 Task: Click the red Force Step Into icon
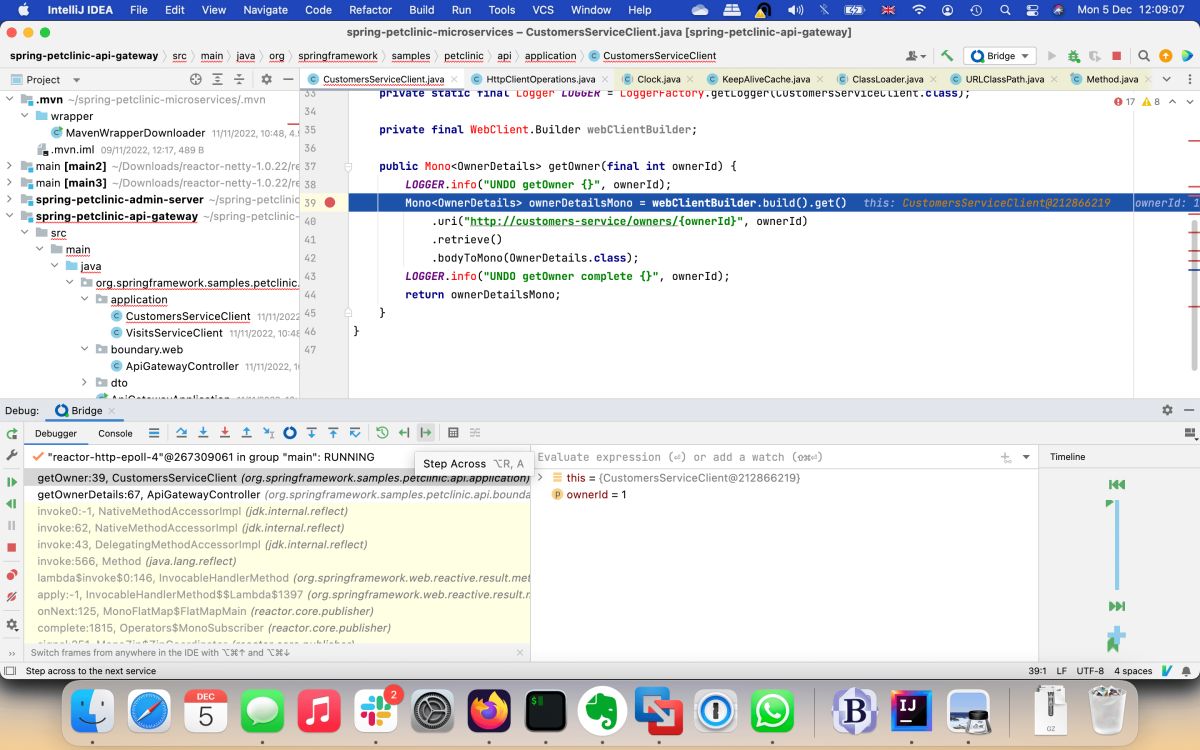224,433
